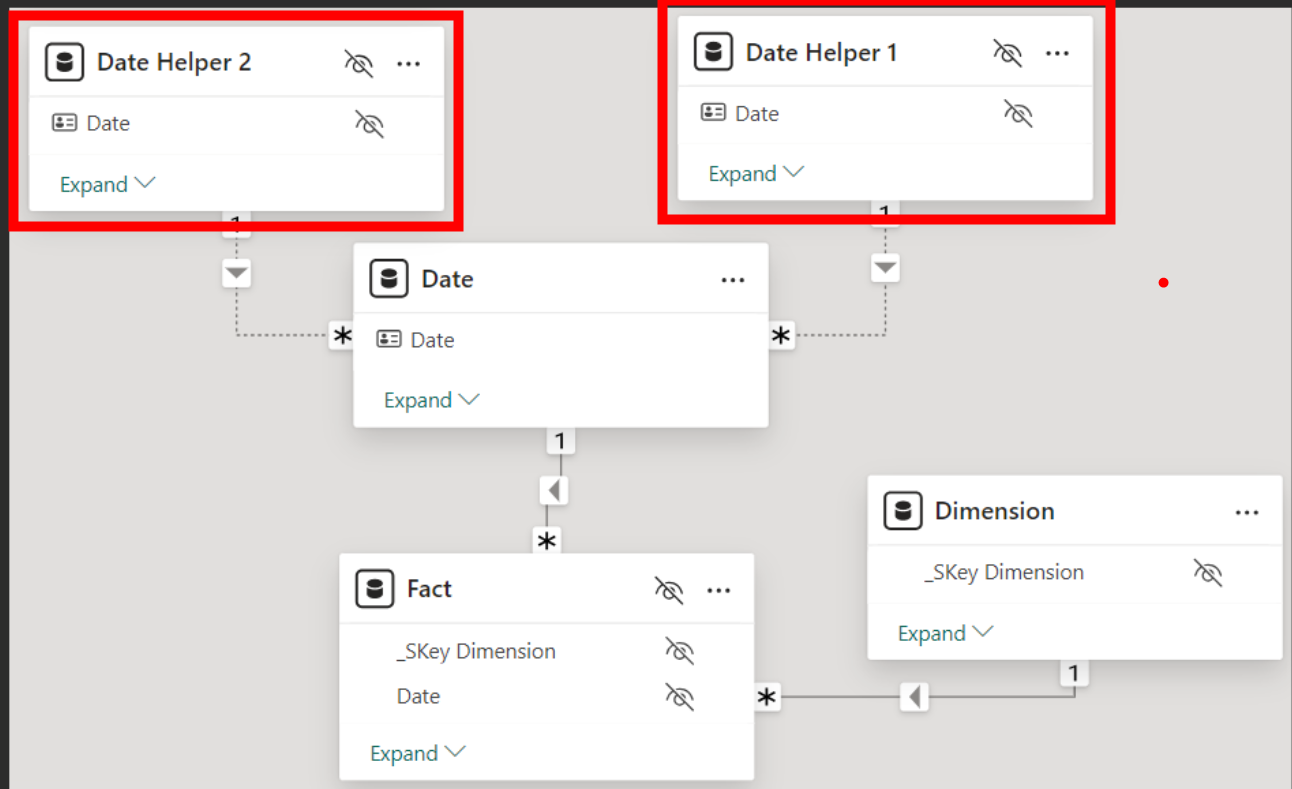Click the Dimension table database icon
Image resolution: width=1292 pixels, height=789 pixels.
(903, 511)
